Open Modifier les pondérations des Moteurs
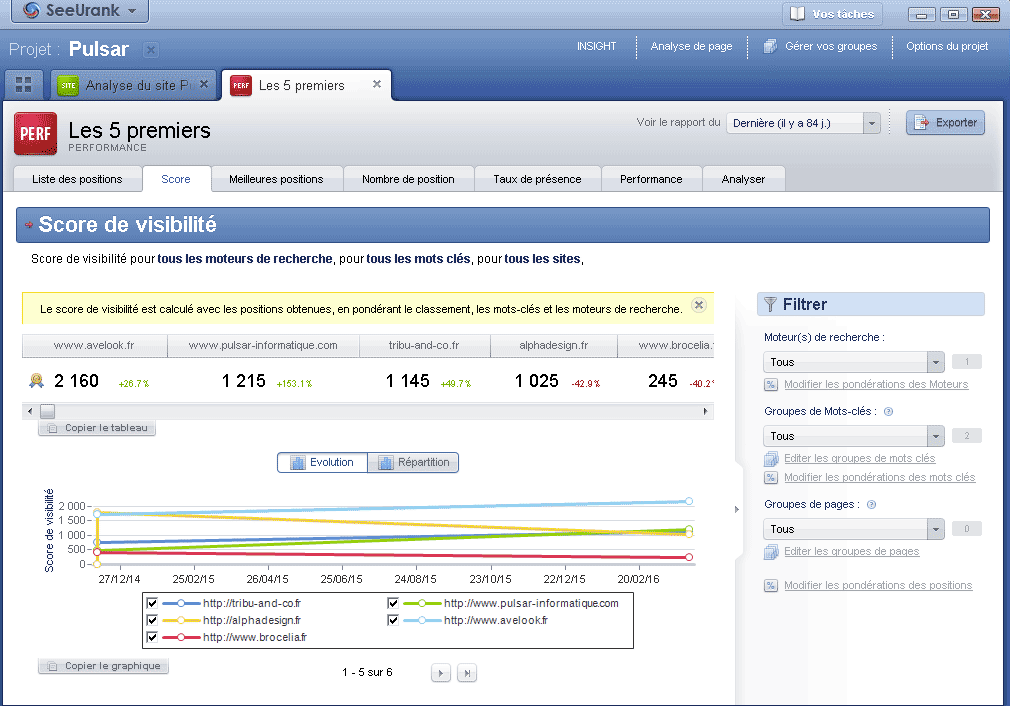The image size is (1010, 706). pyautogui.click(x=876, y=384)
